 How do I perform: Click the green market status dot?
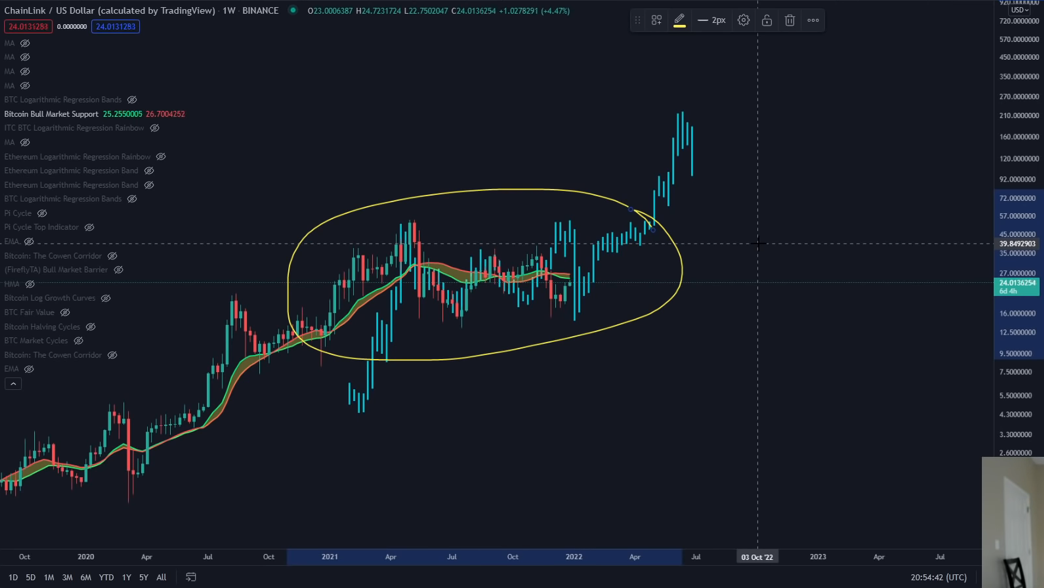(x=293, y=10)
